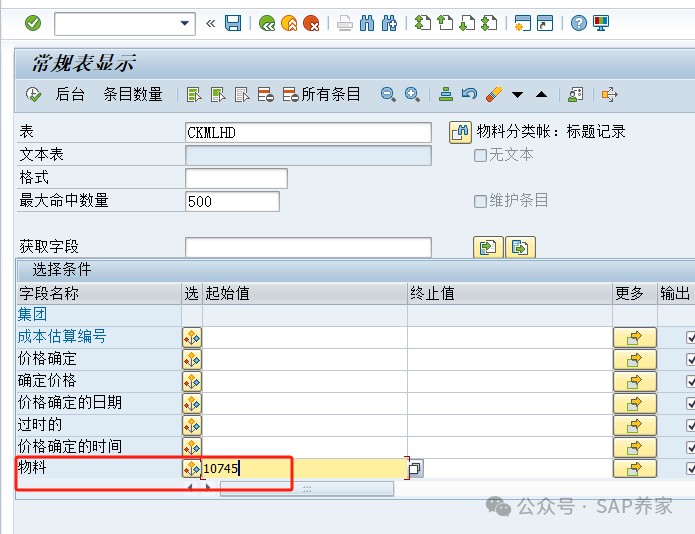Open selection options for 确定价格 row
The height and width of the screenshot is (534, 695).
192,382
